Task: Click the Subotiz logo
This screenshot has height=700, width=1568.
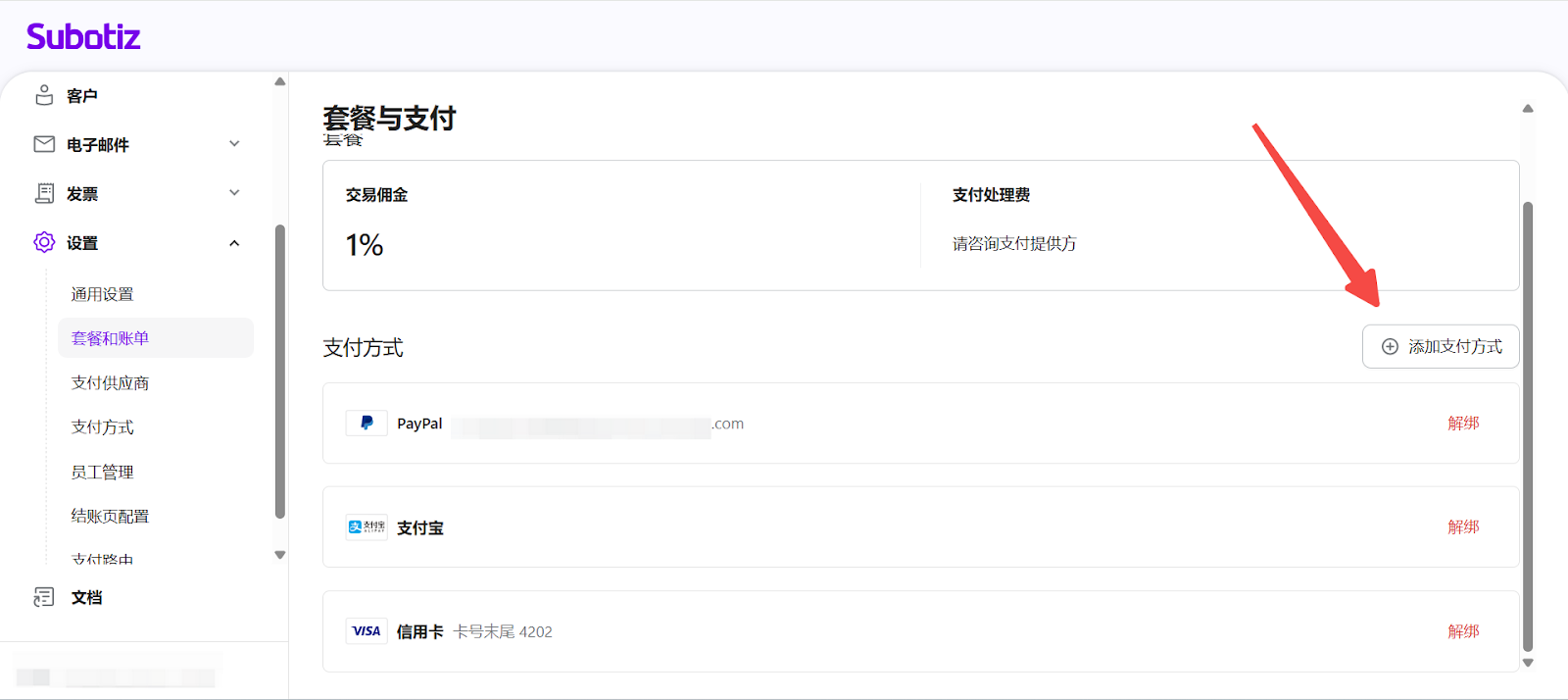Action: [83, 37]
